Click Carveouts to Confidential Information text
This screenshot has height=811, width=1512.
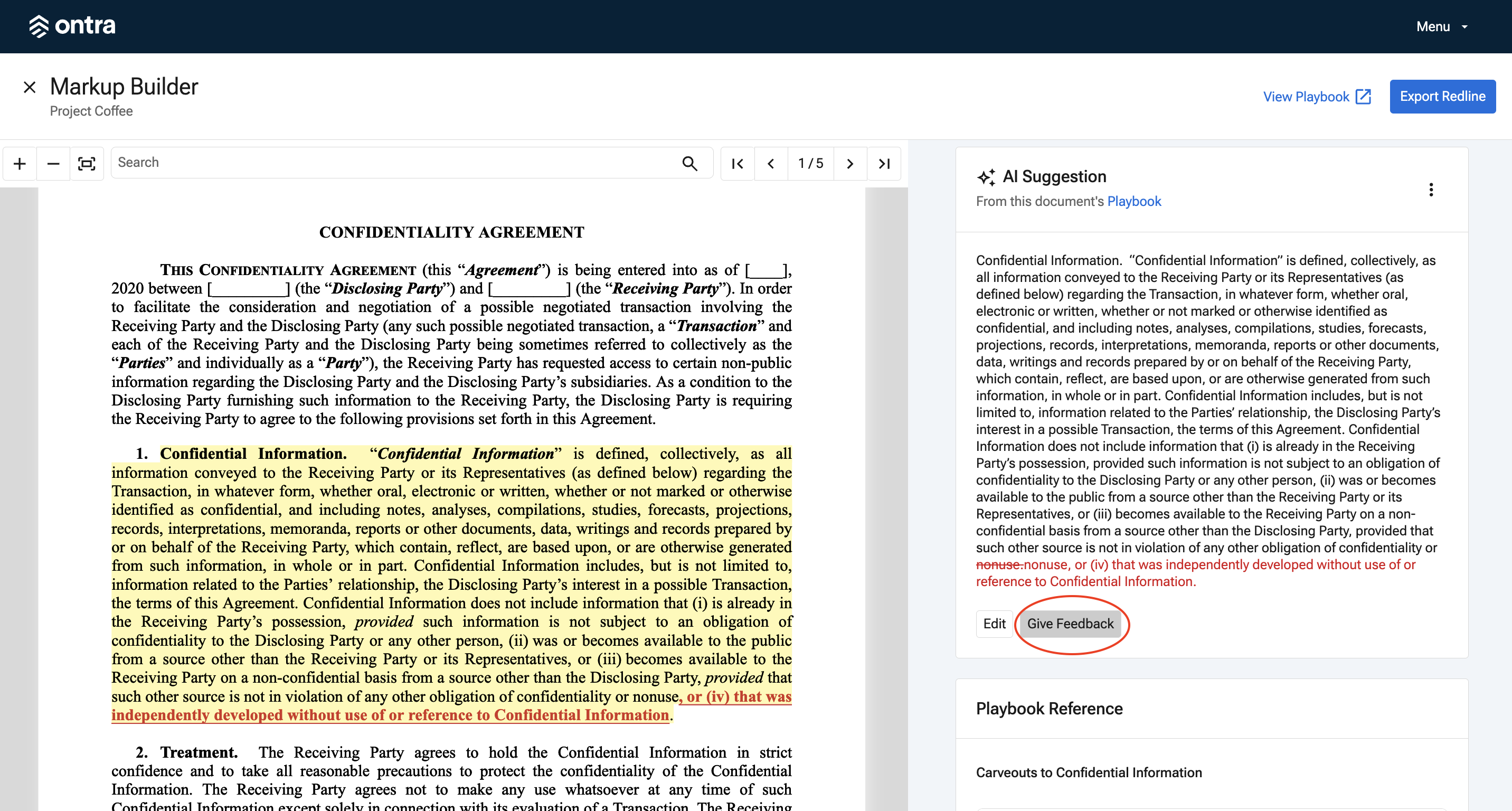(x=1089, y=772)
